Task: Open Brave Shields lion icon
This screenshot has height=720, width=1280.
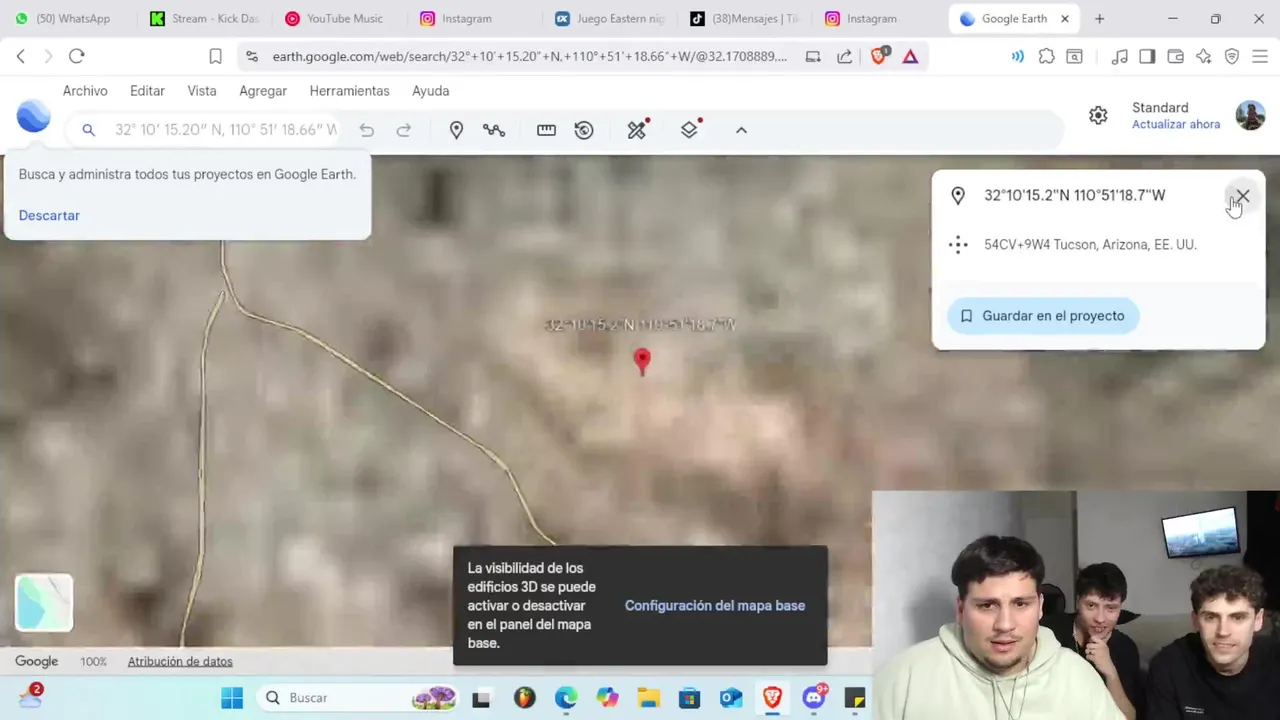Action: pyautogui.click(x=879, y=56)
